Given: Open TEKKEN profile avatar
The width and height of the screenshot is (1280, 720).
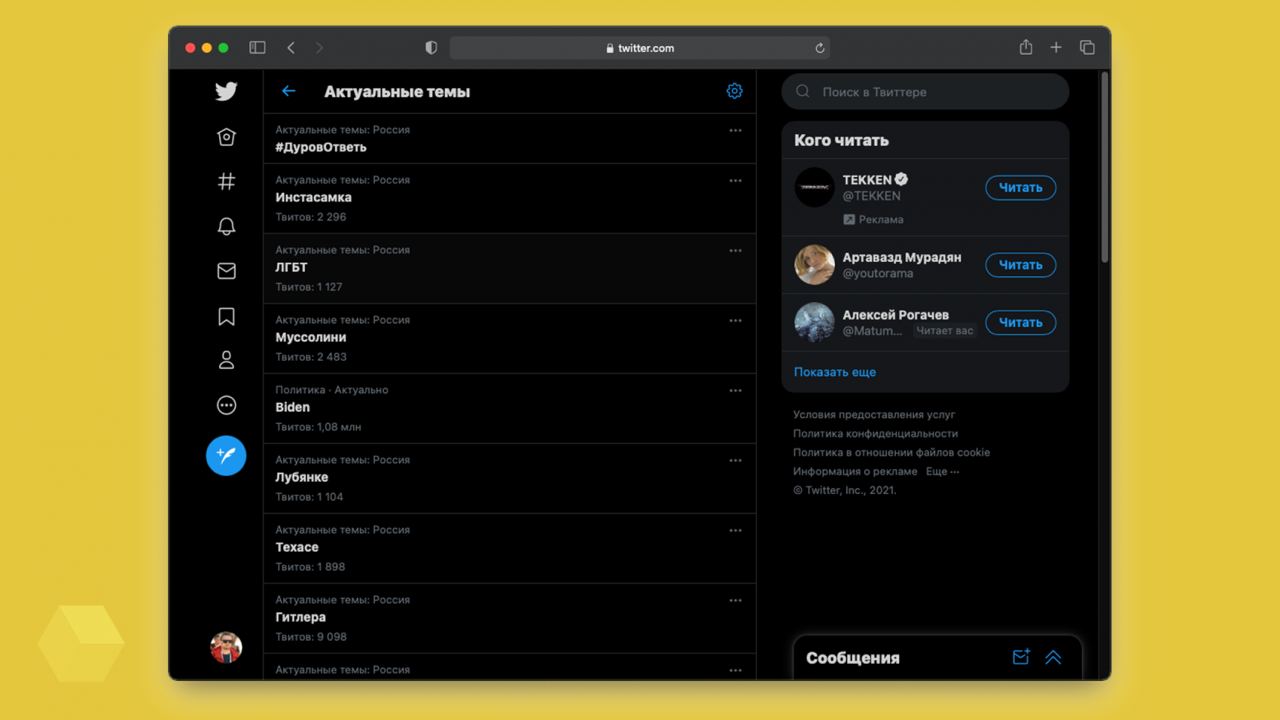Looking at the screenshot, I should (x=814, y=187).
